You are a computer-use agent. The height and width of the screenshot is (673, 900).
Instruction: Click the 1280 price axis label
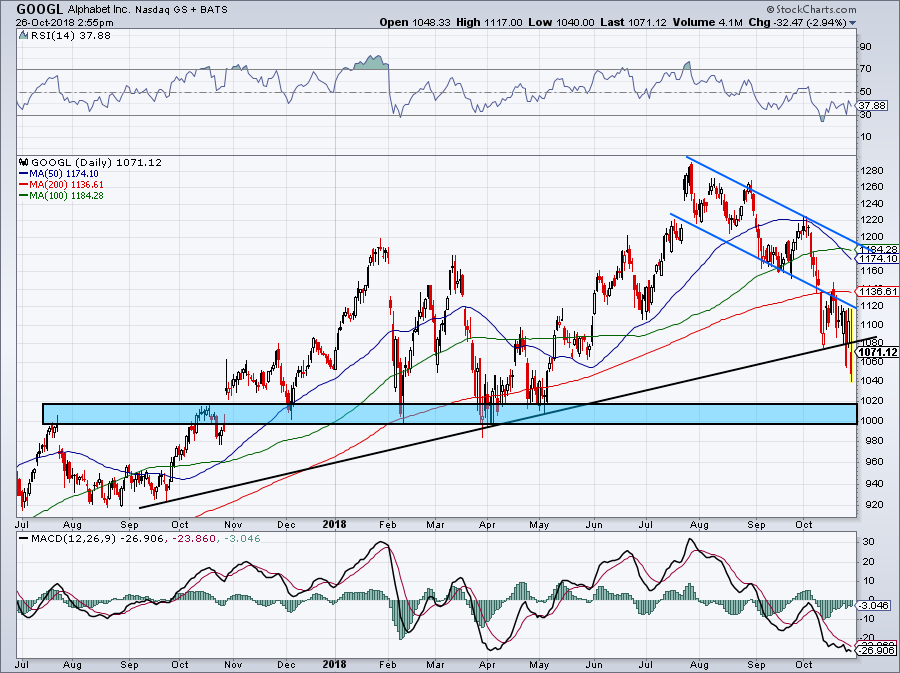[x=871, y=170]
